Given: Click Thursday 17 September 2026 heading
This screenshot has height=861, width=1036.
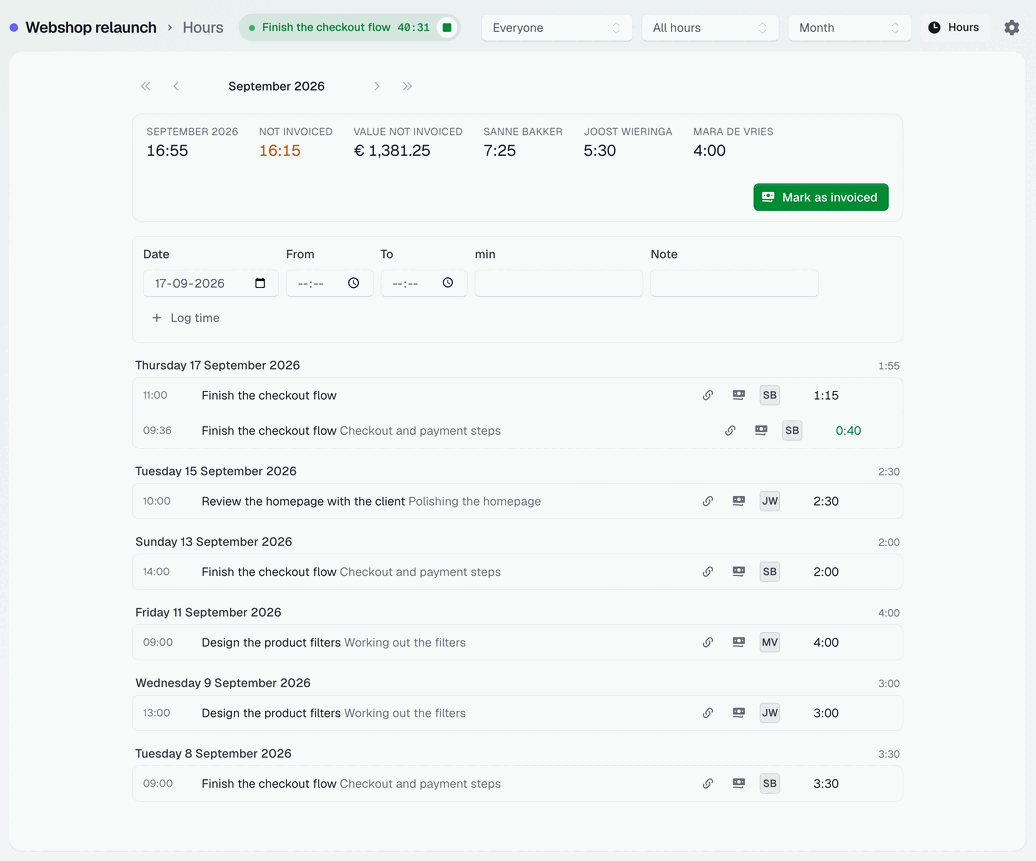Looking at the screenshot, I should 217,365.
